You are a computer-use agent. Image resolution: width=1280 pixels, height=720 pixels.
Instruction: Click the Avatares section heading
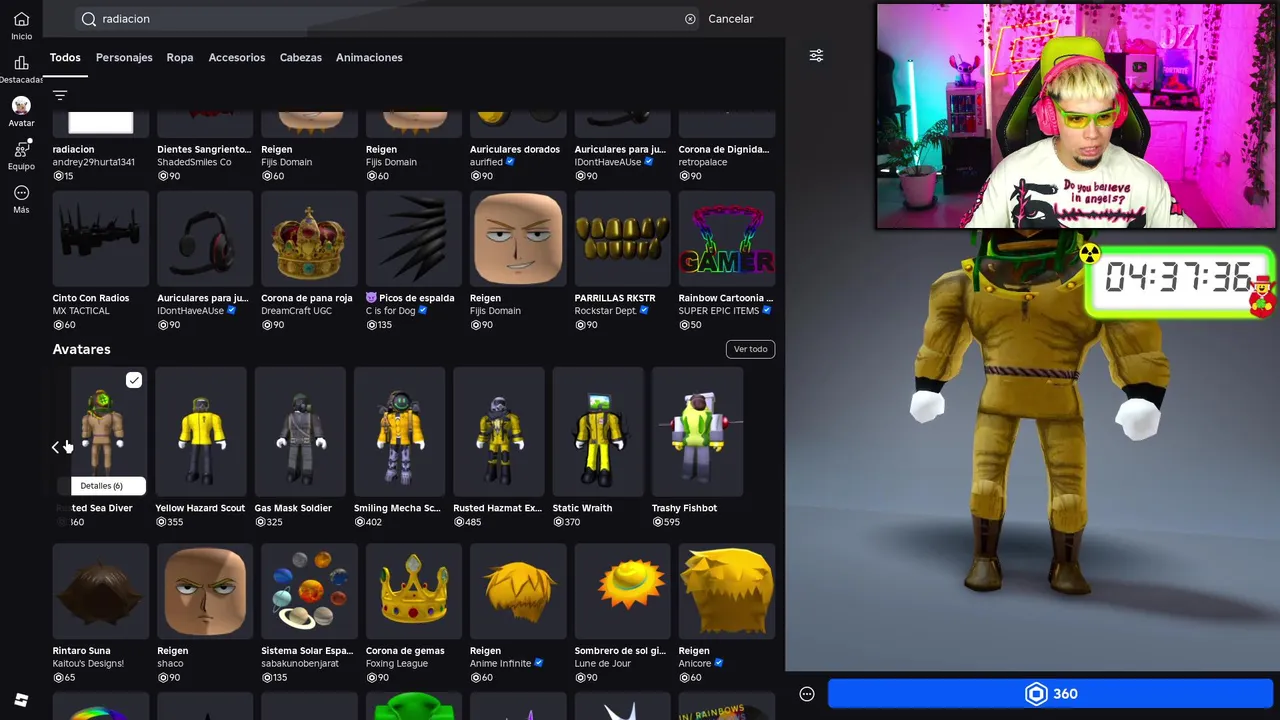pyautogui.click(x=82, y=349)
